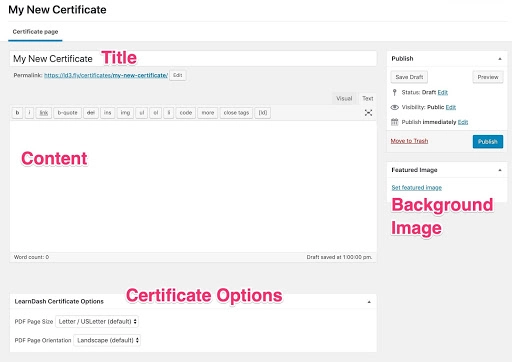Click the Draft saved timestamp text
Image resolution: width=512 pixels, height=362 pixels.
[x=339, y=257]
